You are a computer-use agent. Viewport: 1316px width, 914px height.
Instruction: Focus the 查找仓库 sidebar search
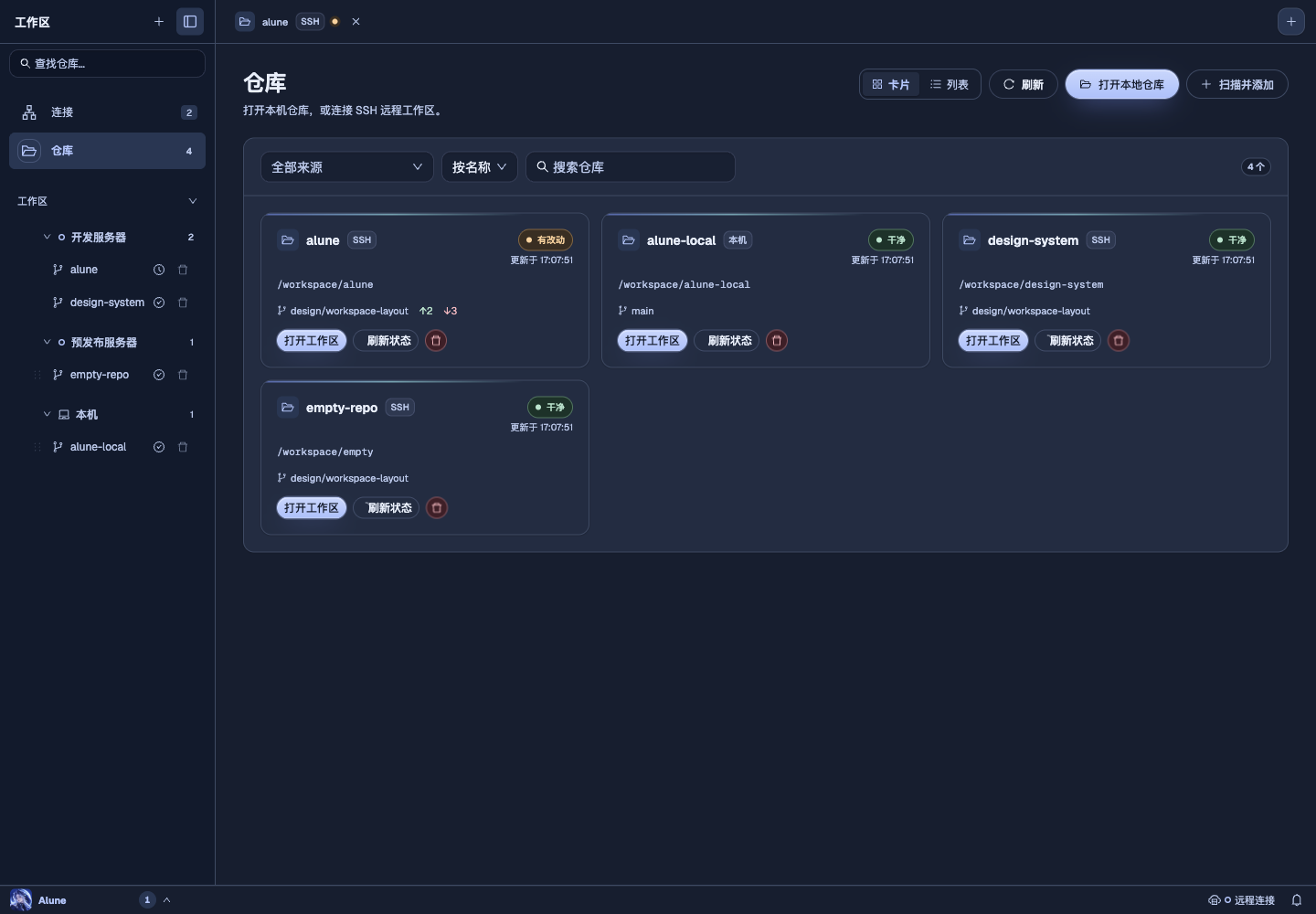click(107, 63)
